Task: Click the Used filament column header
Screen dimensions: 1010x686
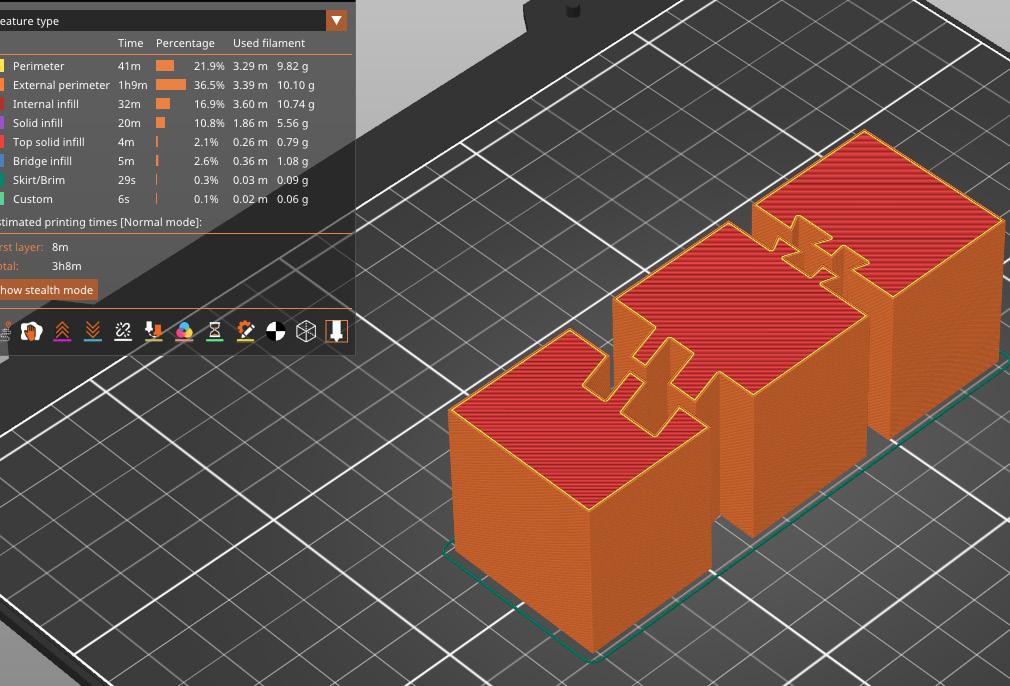Action: click(x=269, y=43)
